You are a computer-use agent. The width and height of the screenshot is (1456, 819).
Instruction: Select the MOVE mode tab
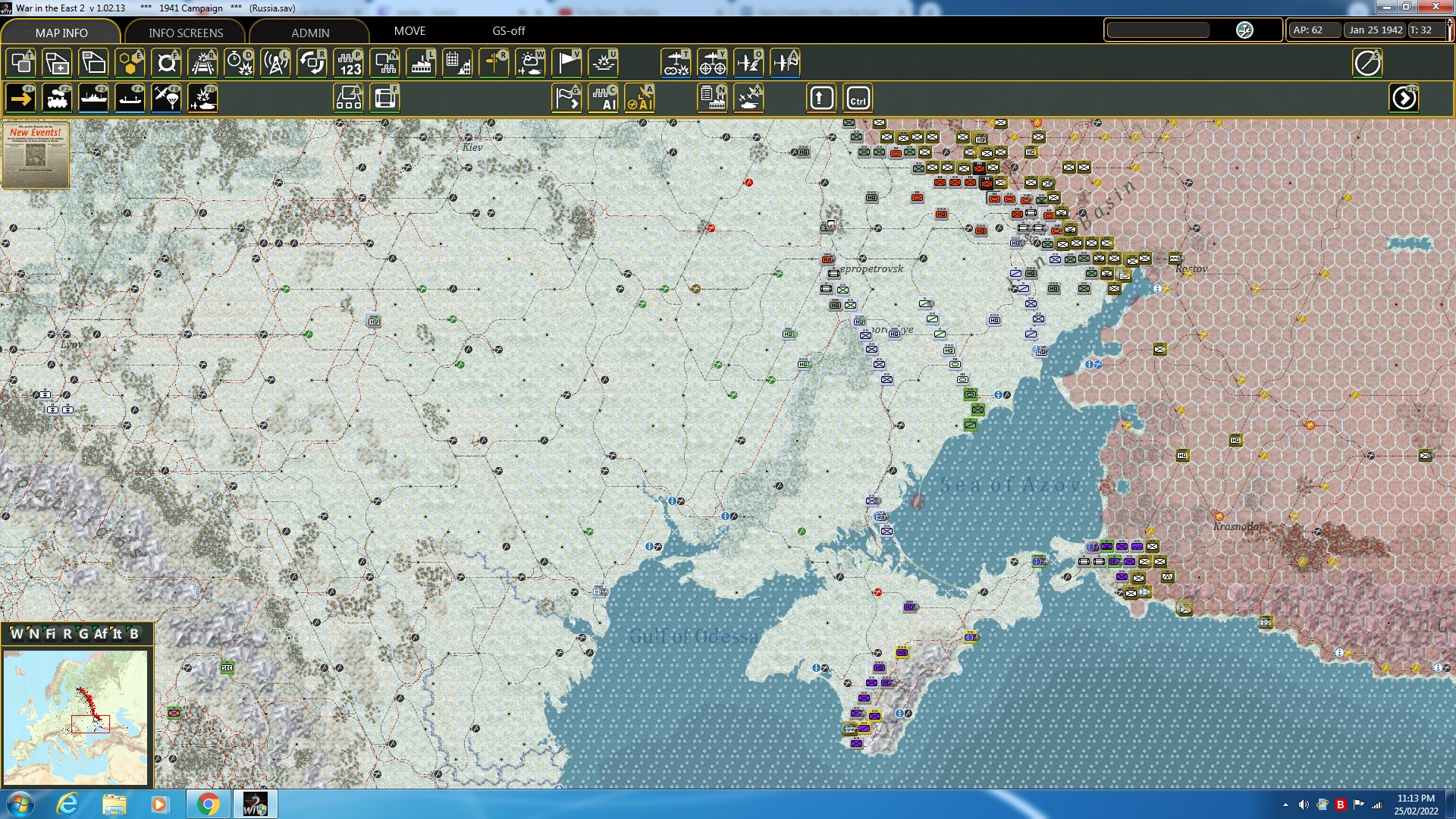pyautogui.click(x=409, y=31)
